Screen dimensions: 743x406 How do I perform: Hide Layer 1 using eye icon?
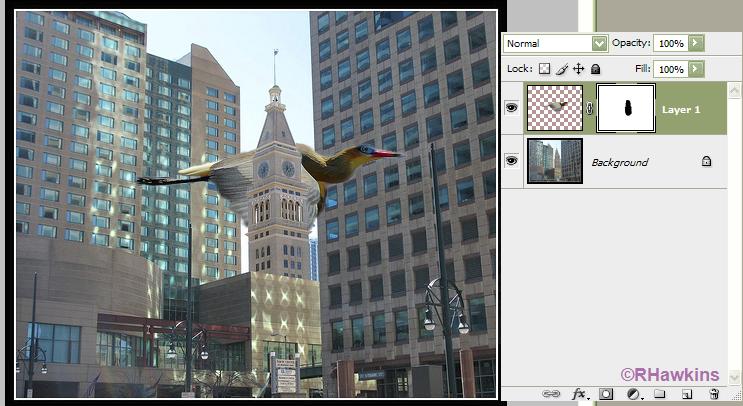click(x=512, y=108)
